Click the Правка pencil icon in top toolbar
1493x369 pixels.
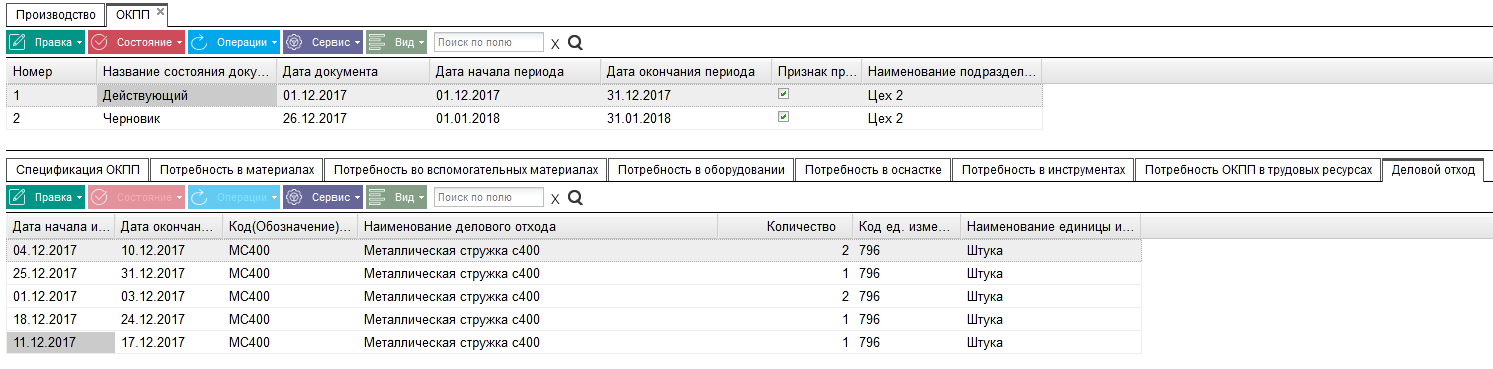pos(18,43)
